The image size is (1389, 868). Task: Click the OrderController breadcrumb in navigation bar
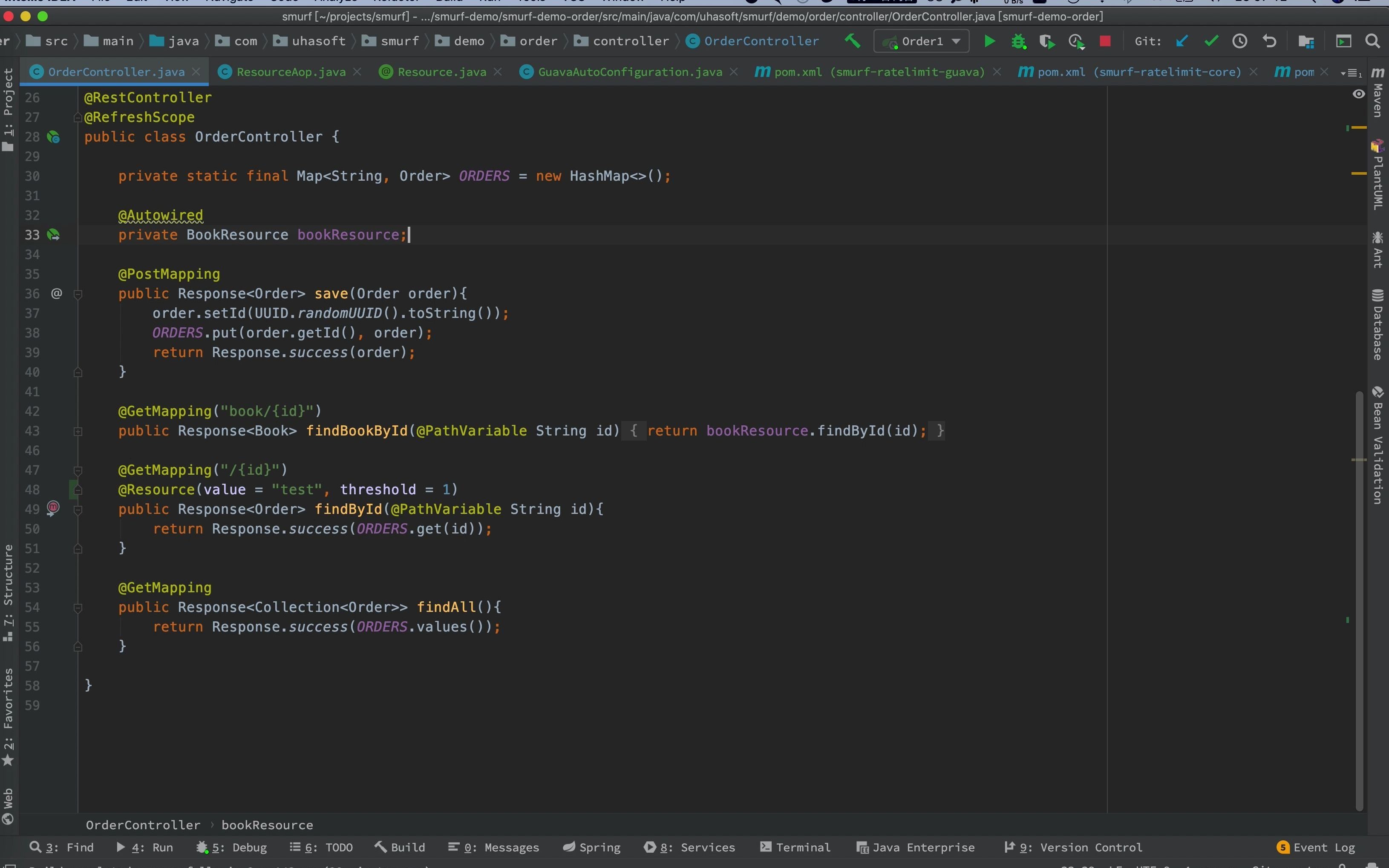(x=752, y=41)
